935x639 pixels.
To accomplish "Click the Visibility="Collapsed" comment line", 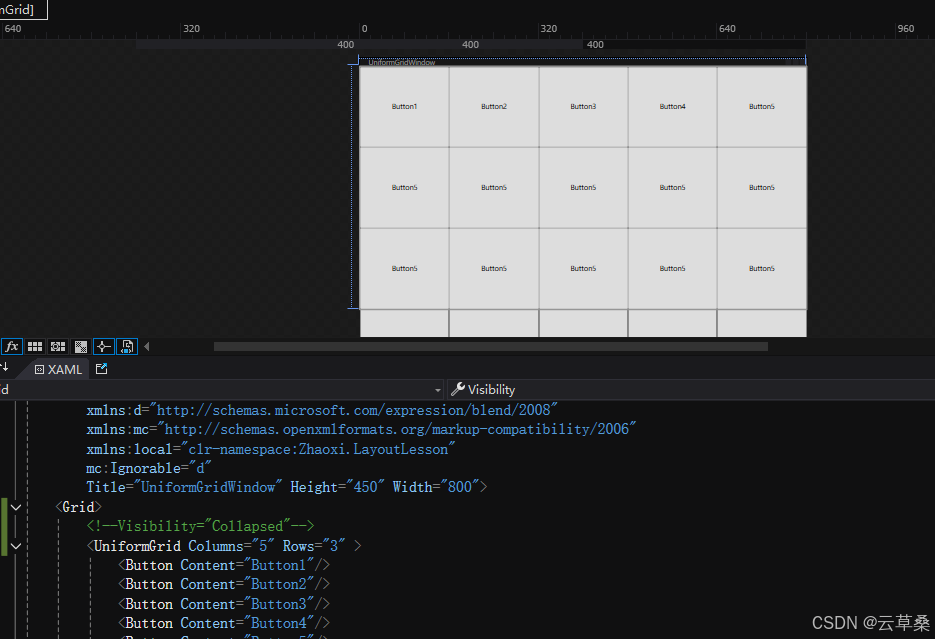I will pos(200,526).
